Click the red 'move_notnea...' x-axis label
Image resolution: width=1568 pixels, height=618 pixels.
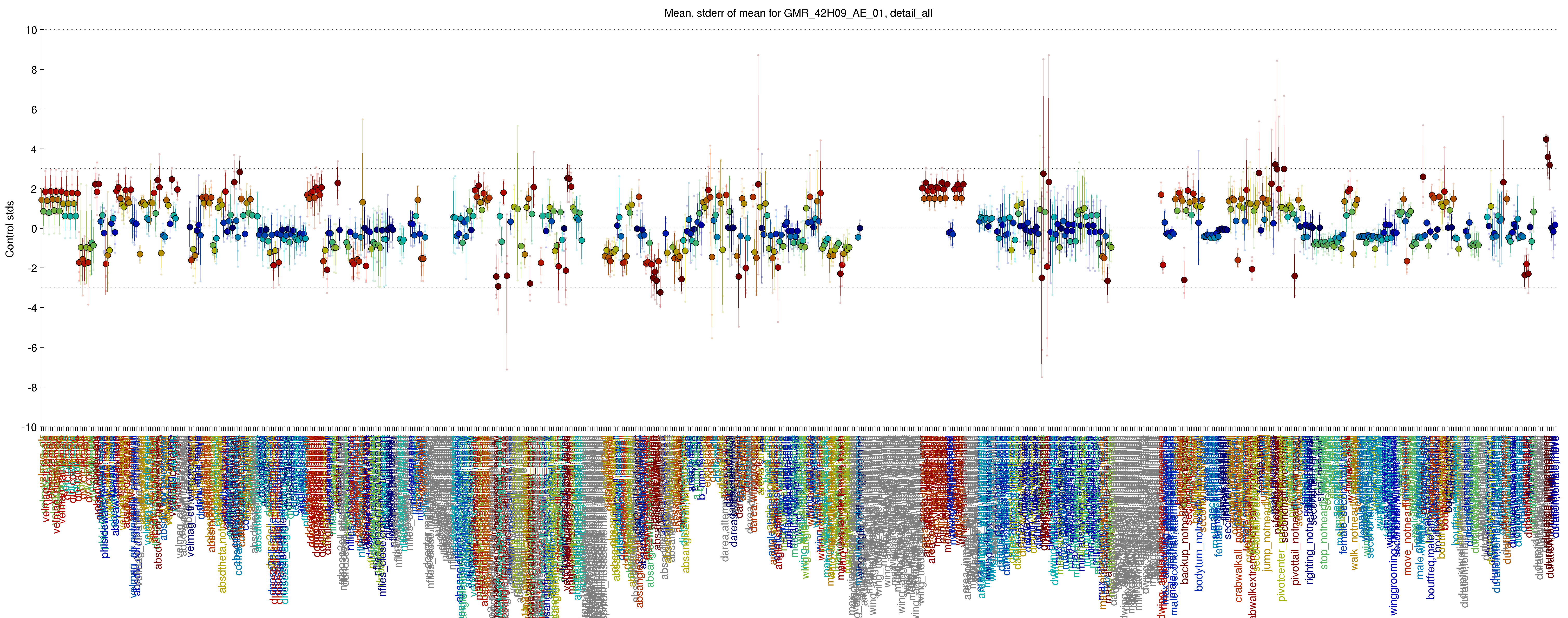1407,543
